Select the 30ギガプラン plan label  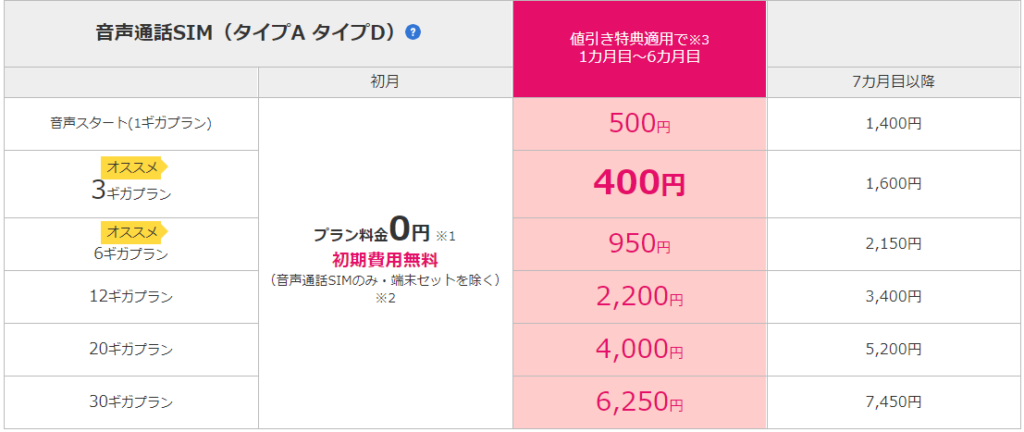coord(131,403)
